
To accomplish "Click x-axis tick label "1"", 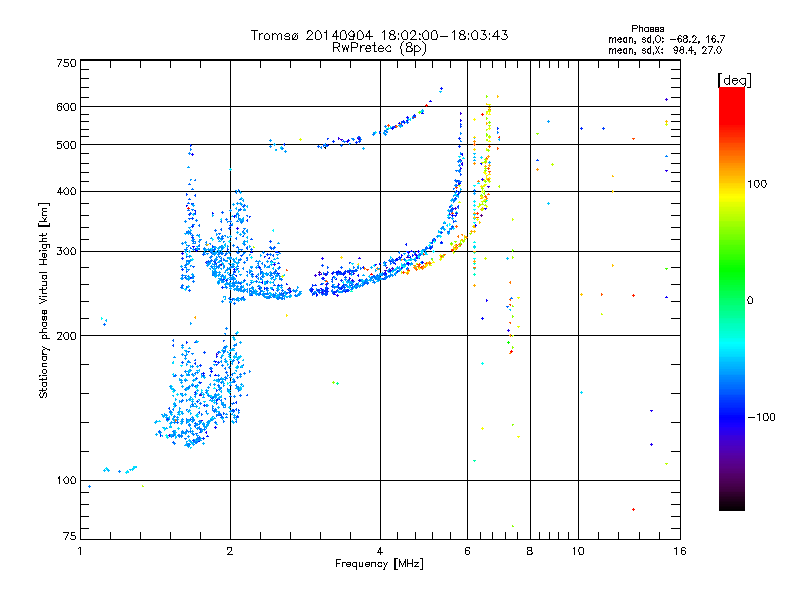I will coord(80,551).
